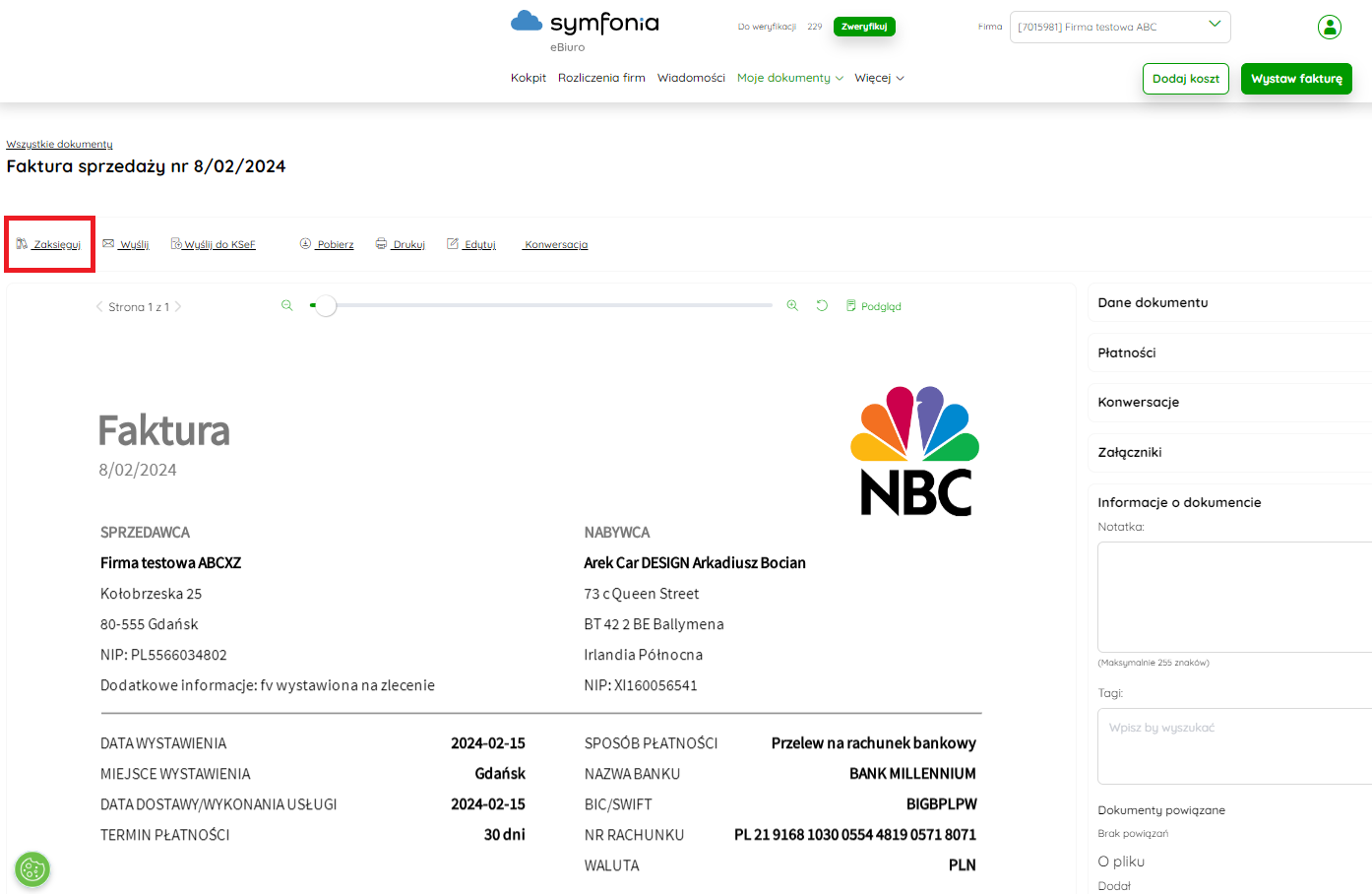Expand the Więcej menu
Viewport: 1372px width, 894px height.
pos(879,78)
